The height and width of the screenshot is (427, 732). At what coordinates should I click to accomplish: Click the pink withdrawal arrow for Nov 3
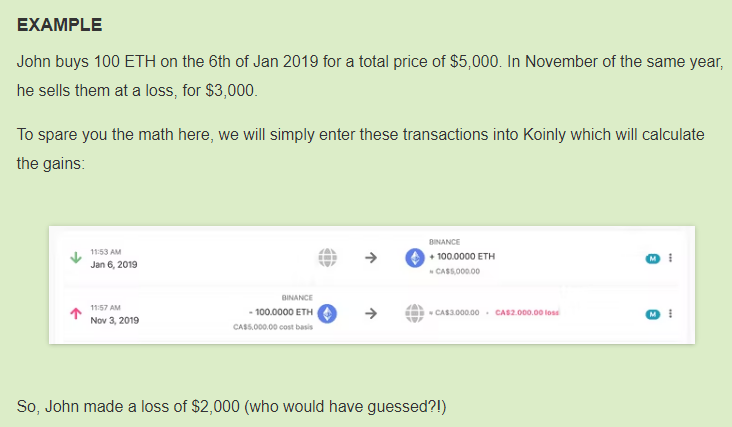pyautogui.click(x=76, y=313)
